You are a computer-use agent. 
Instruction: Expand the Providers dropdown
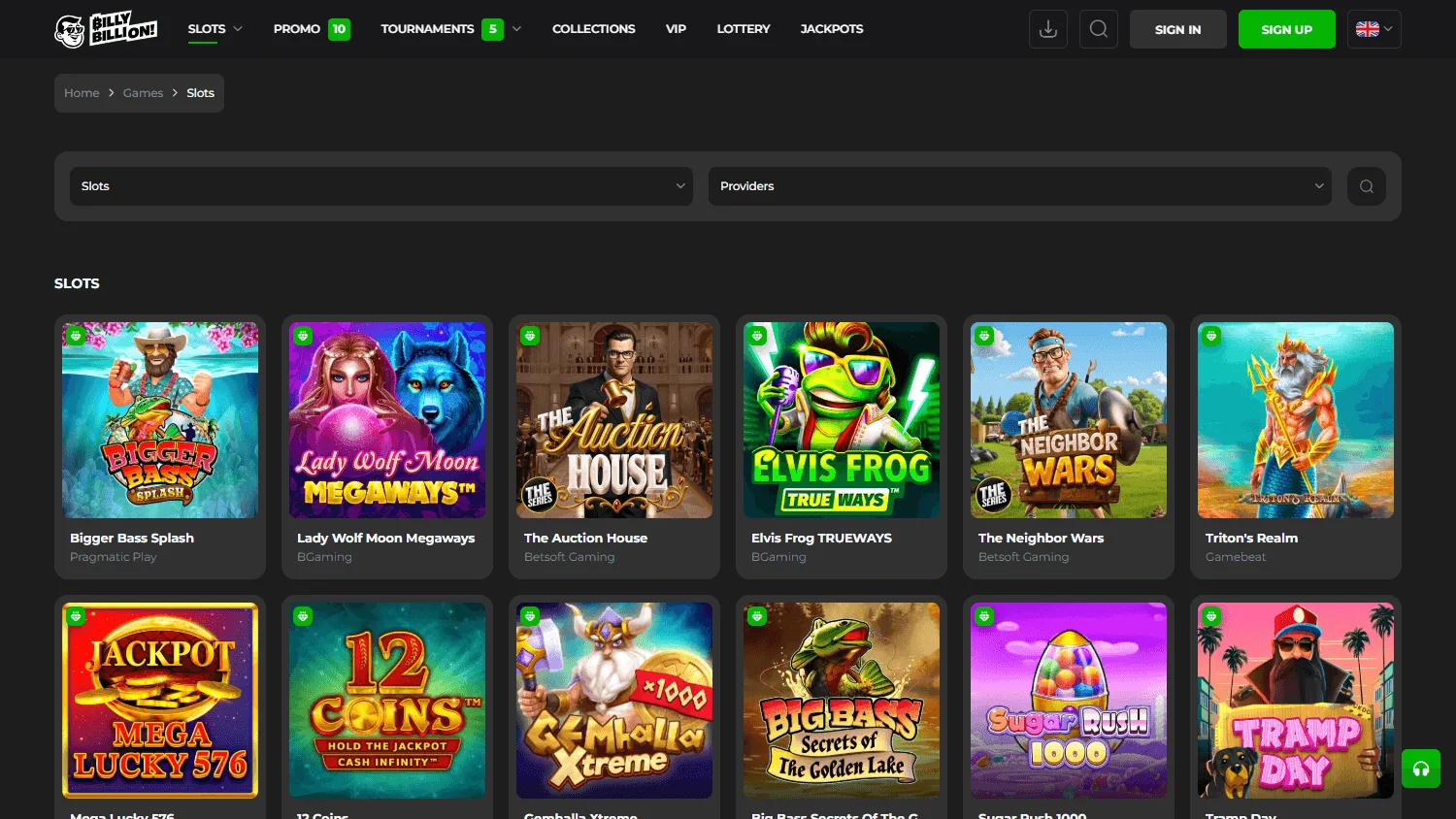pyautogui.click(x=1020, y=186)
